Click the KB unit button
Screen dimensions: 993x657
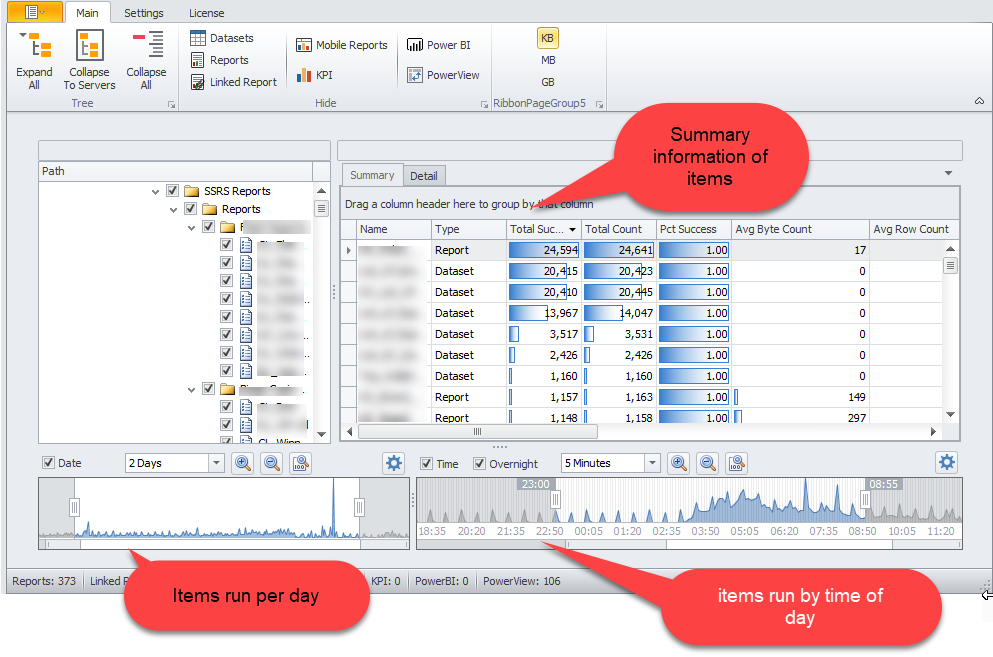[x=547, y=37]
